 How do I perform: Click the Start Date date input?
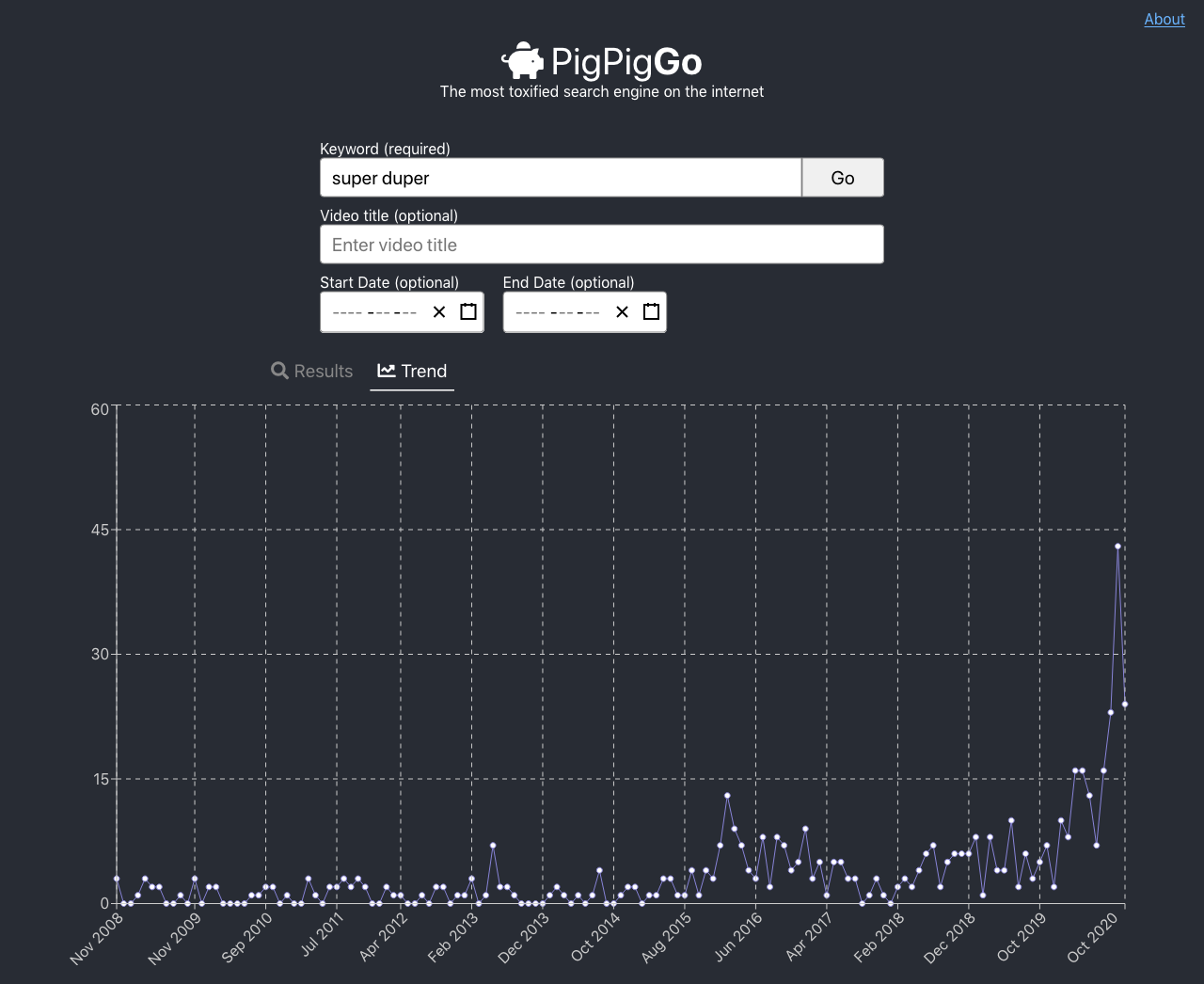point(402,312)
